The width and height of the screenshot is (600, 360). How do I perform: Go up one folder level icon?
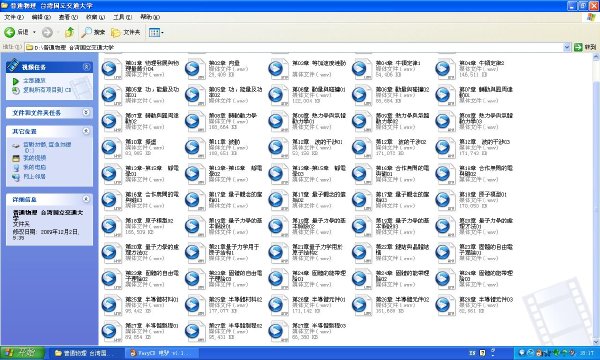(x=69, y=32)
